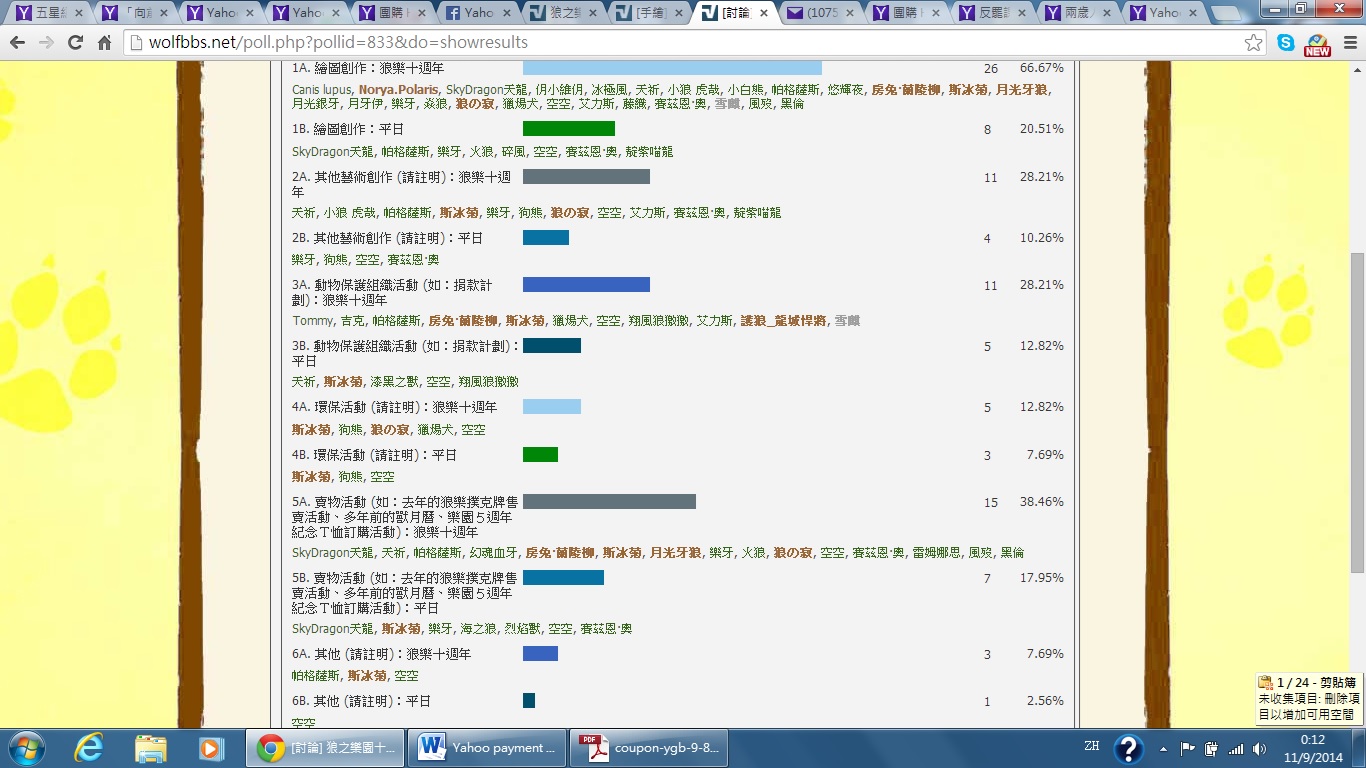
Task: Open the help question mark tray icon
Action: coord(1128,748)
